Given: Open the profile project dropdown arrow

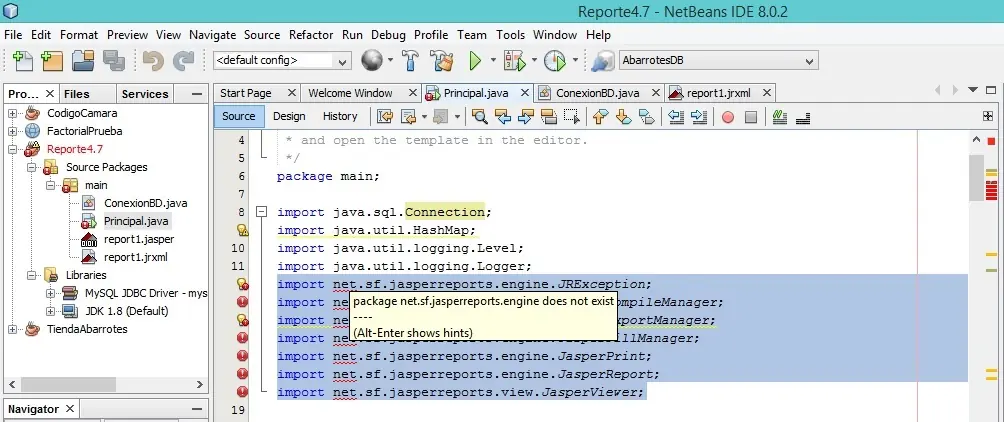Looking at the screenshot, I should click(575, 61).
